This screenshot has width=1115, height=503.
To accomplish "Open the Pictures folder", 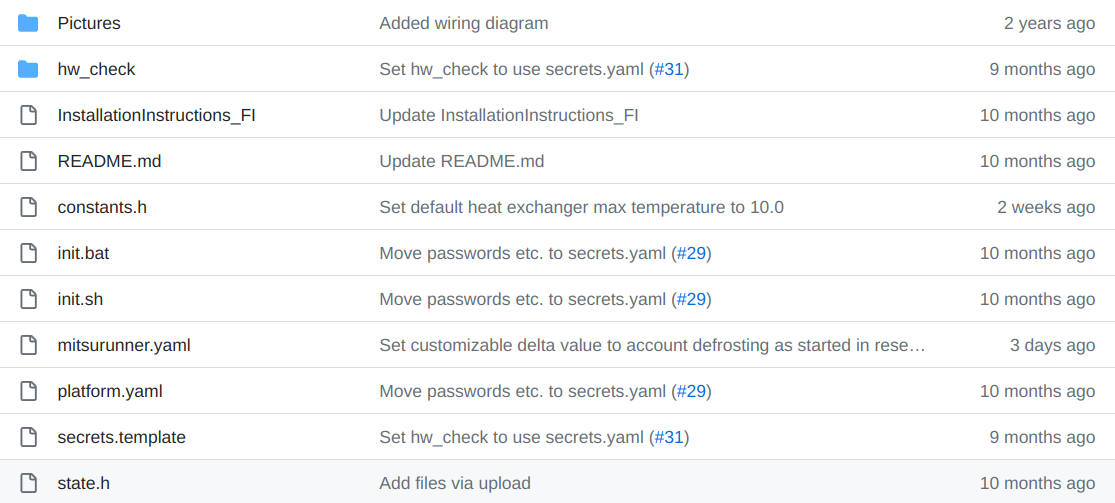I will click(x=89, y=23).
